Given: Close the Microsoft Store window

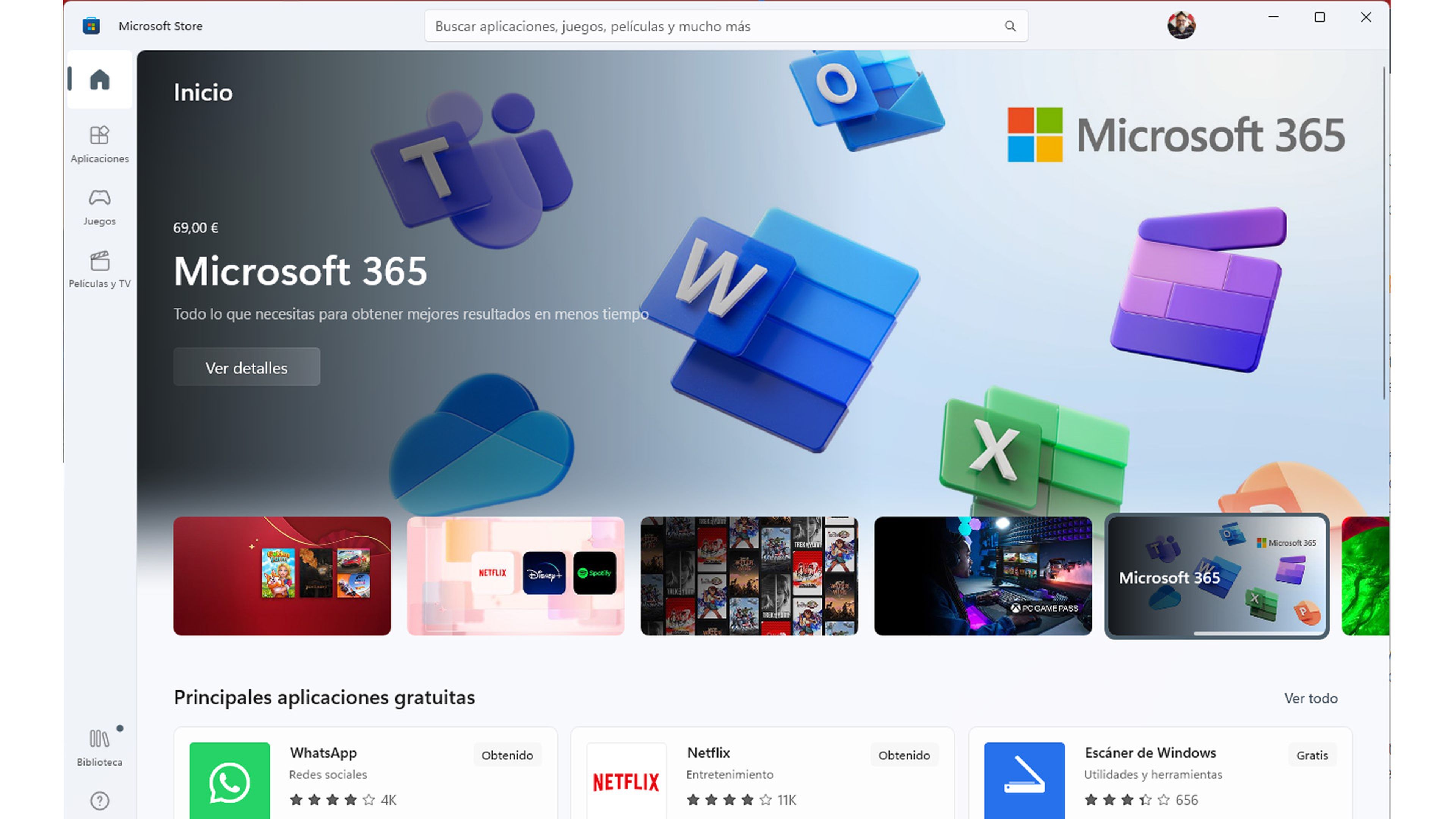Looking at the screenshot, I should click(x=1366, y=17).
